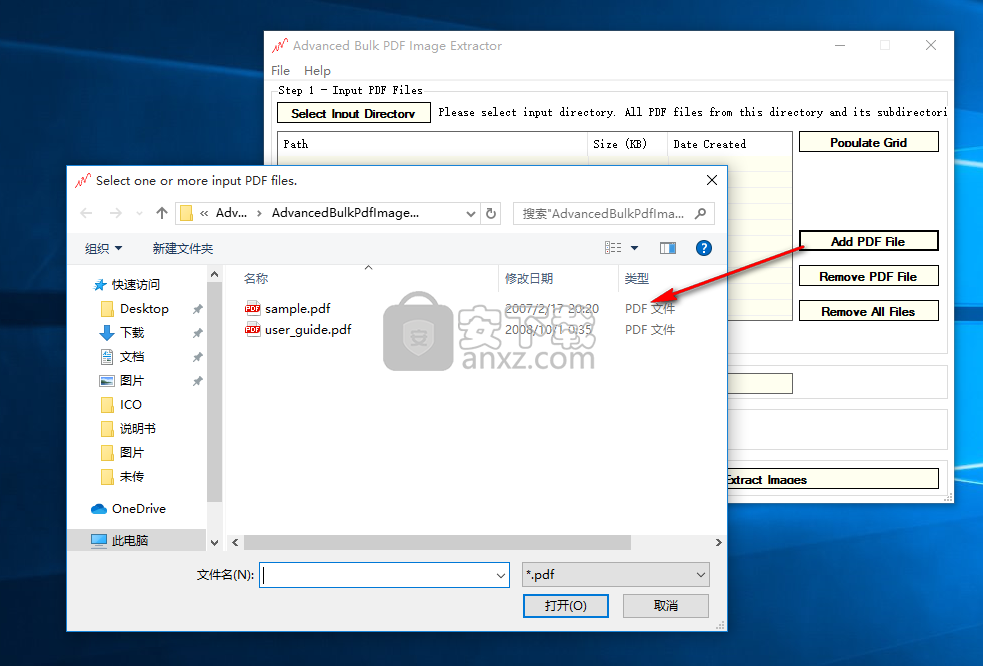
Task: Close the file selection dialog
Action: click(x=712, y=181)
